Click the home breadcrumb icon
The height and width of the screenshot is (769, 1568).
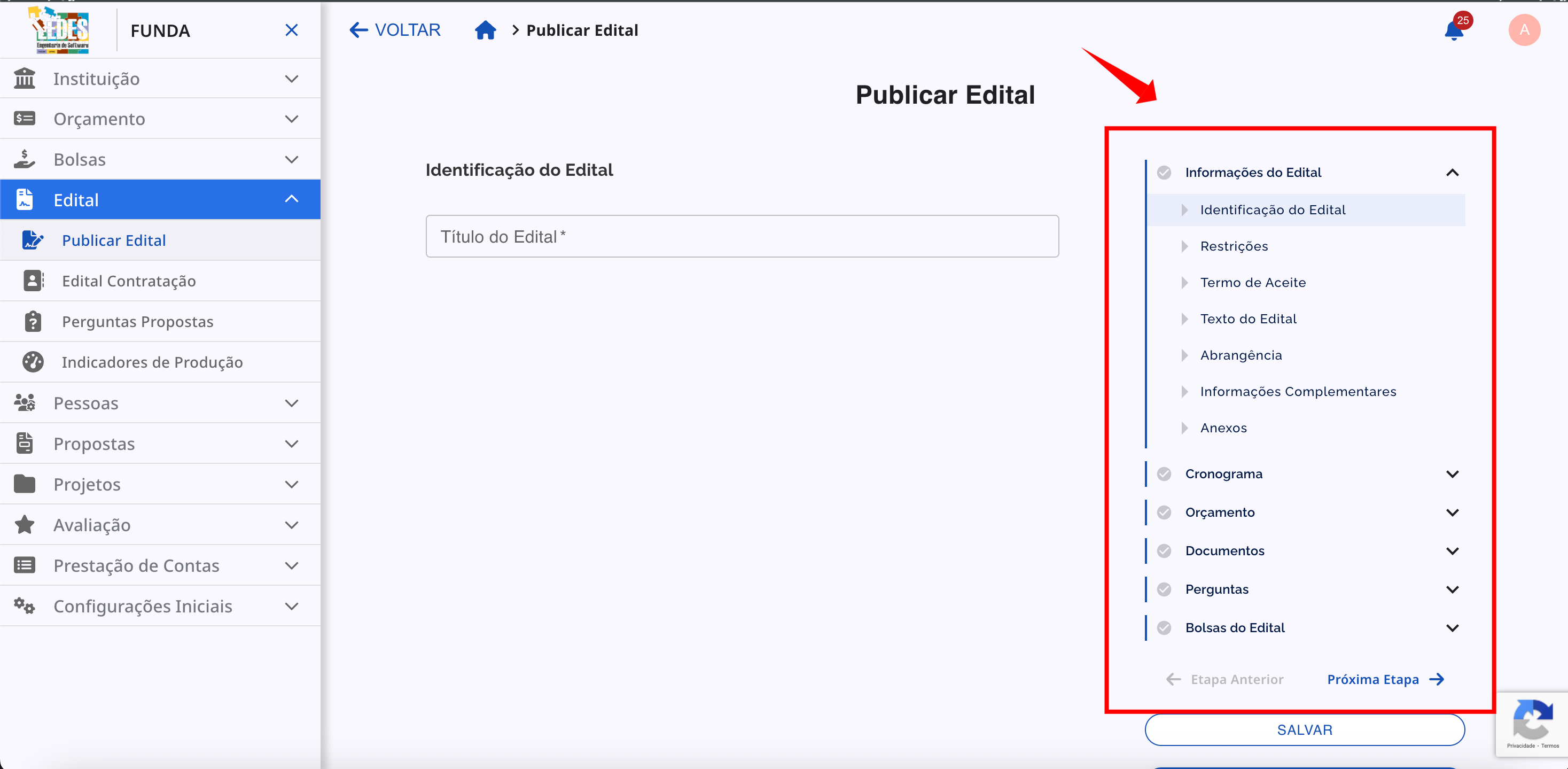coord(485,30)
